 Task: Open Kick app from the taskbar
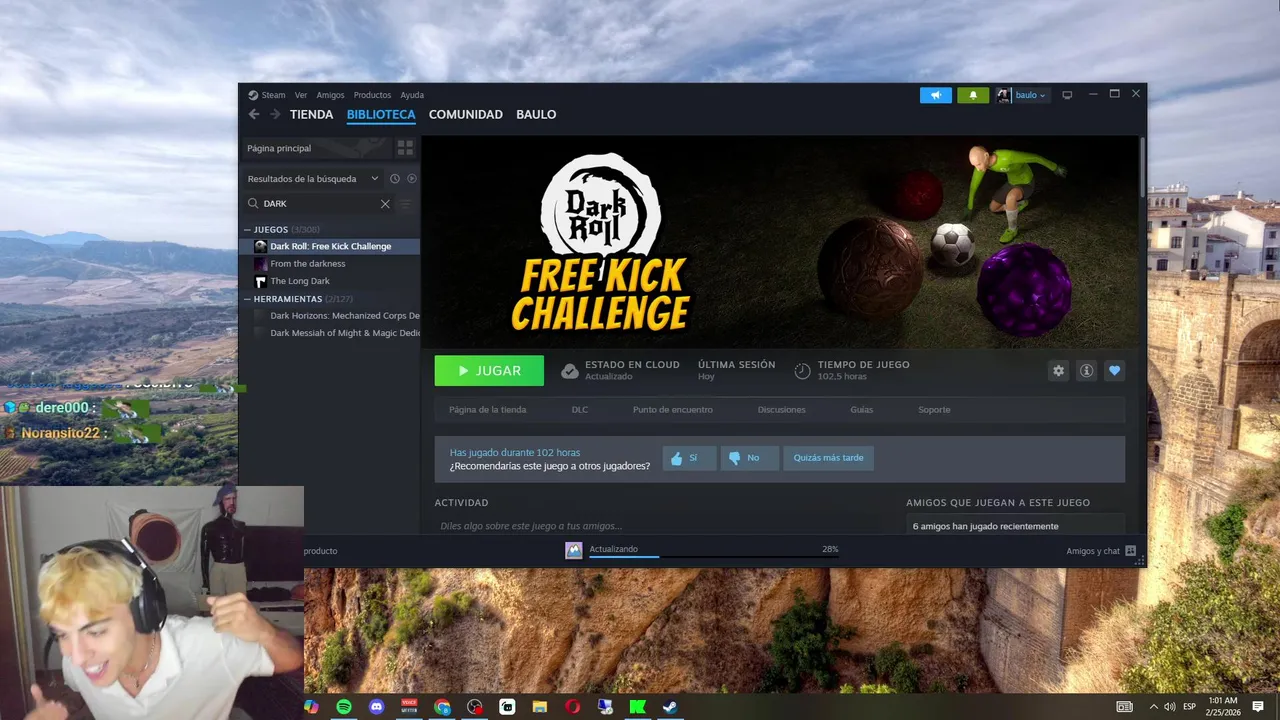(x=638, y=706)
